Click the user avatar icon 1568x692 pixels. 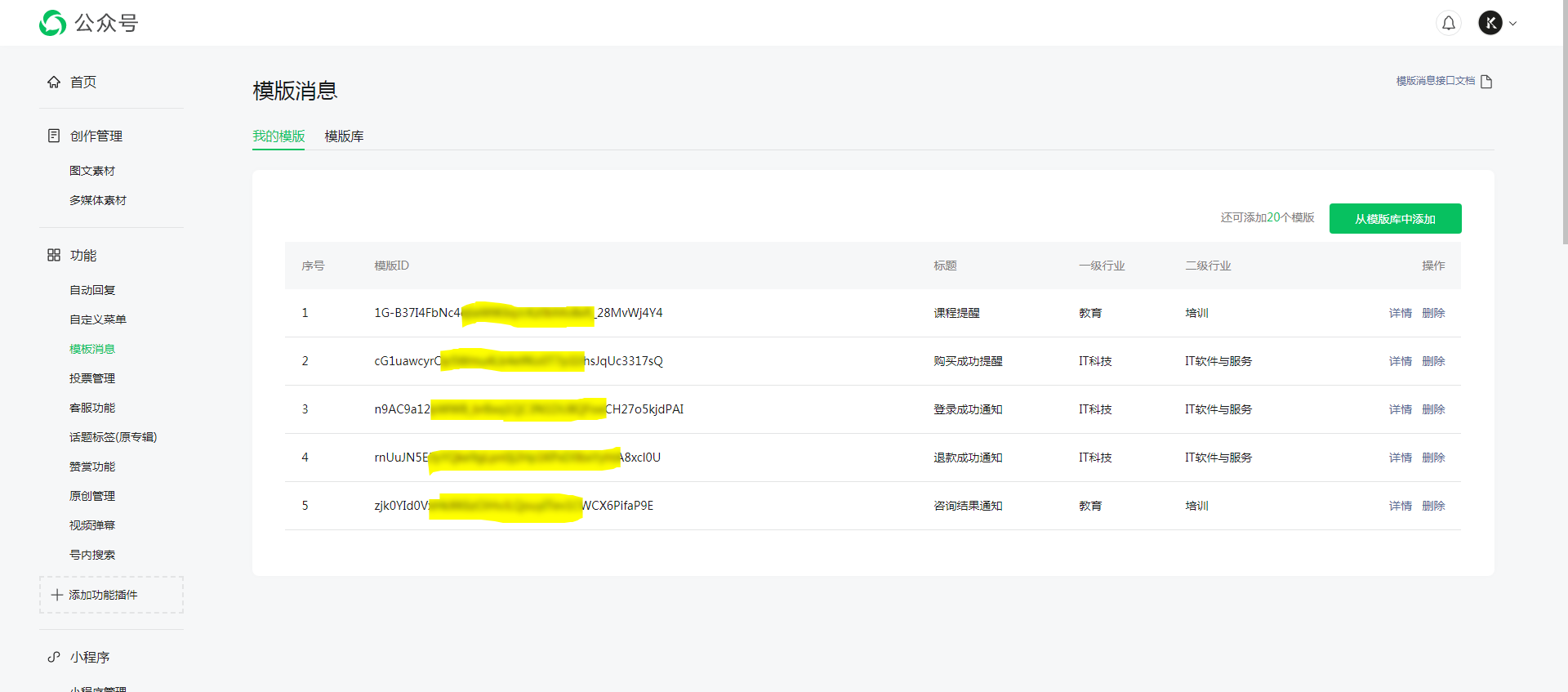click(x=1490, y=23)
